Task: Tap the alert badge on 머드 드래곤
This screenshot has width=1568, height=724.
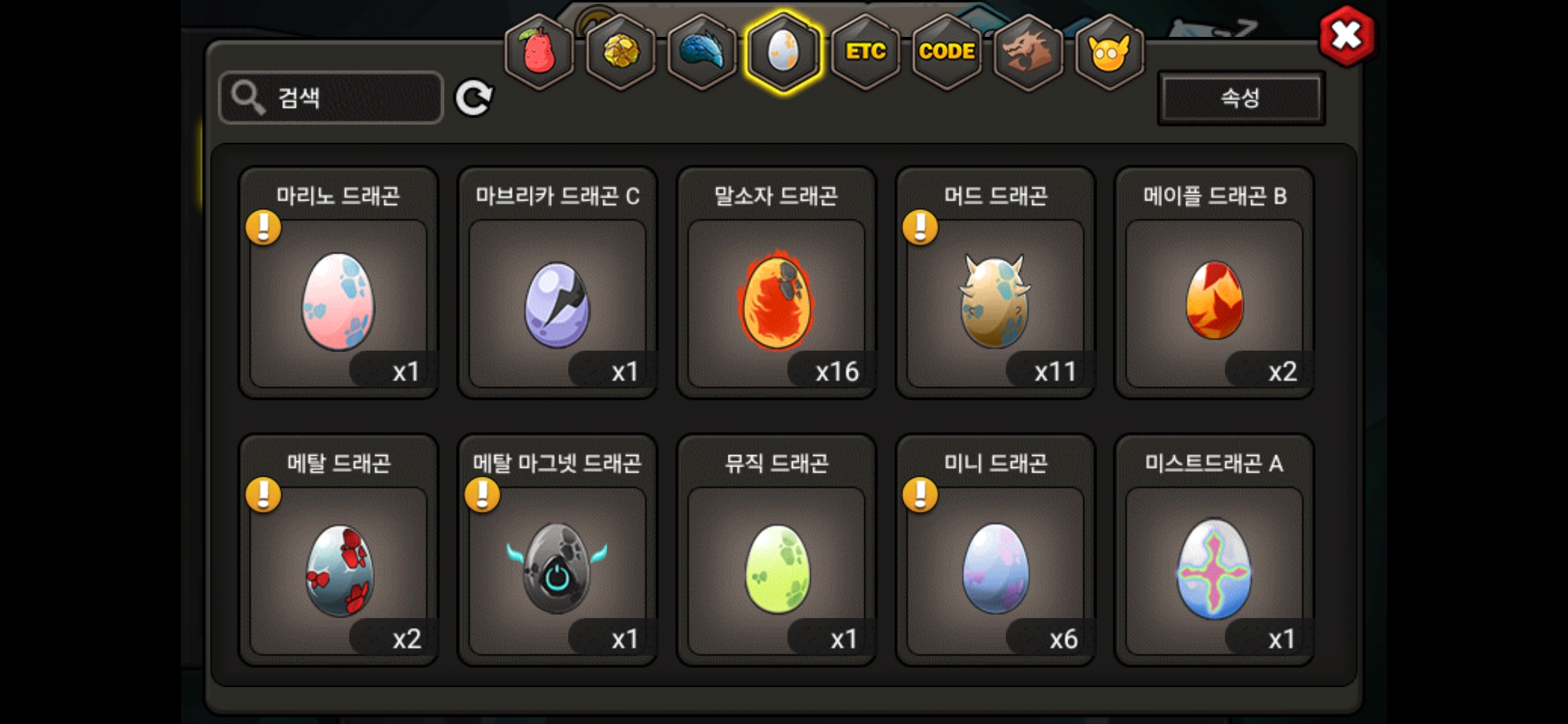Action: (920, 227)
